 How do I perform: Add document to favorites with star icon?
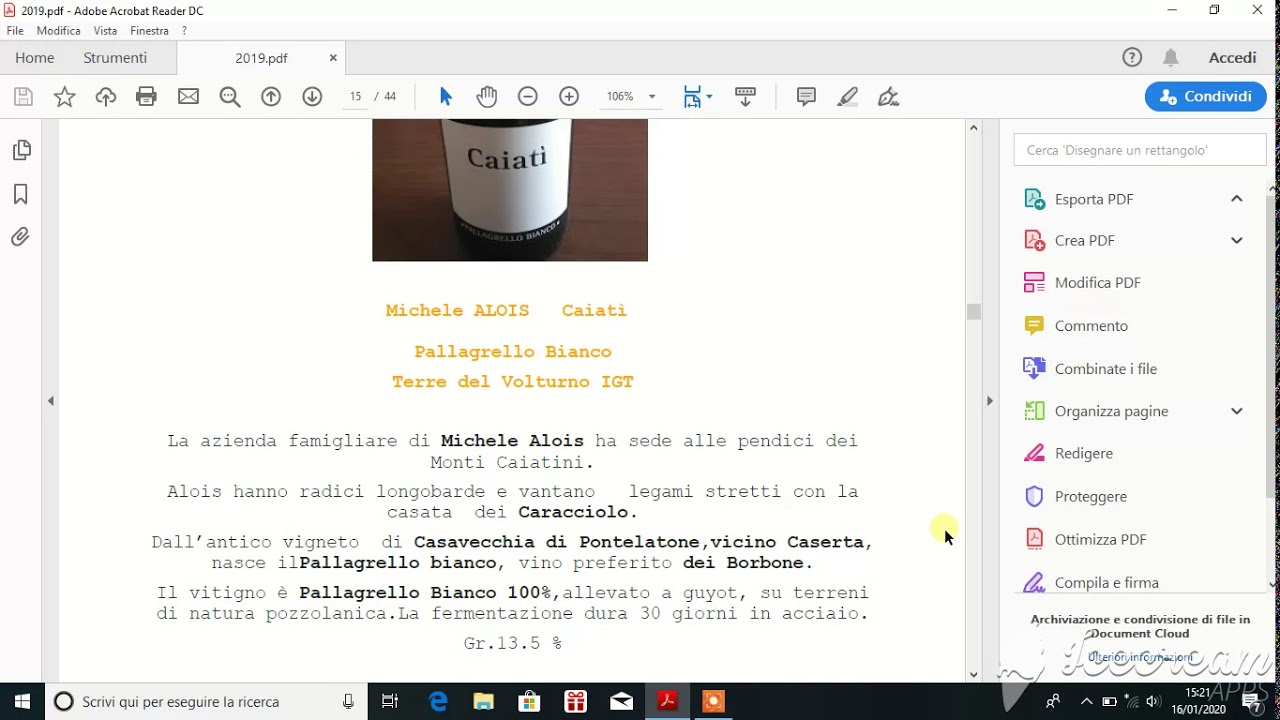[64, 96]
